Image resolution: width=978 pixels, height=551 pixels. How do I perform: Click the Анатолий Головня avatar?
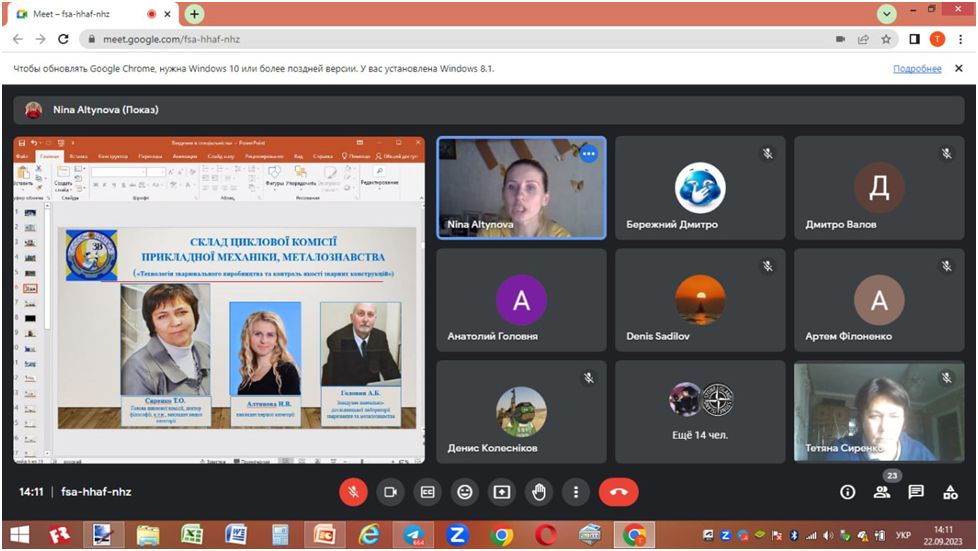click(521, 300)
